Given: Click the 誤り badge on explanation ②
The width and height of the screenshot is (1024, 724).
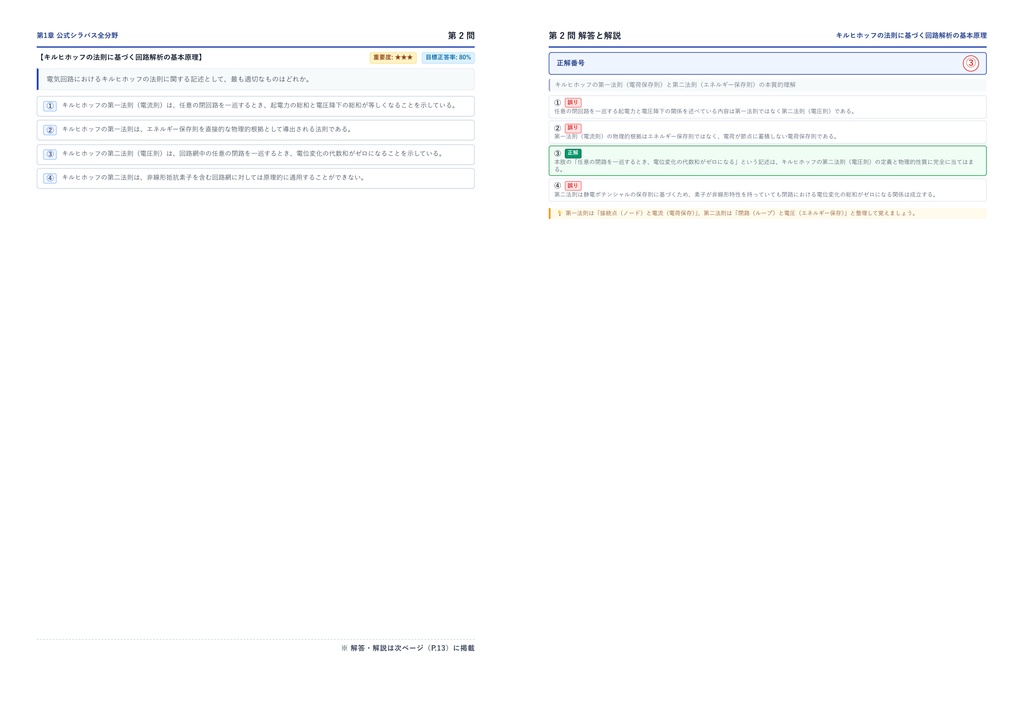Looking at the screenshot, I should [x=573, y=128].
